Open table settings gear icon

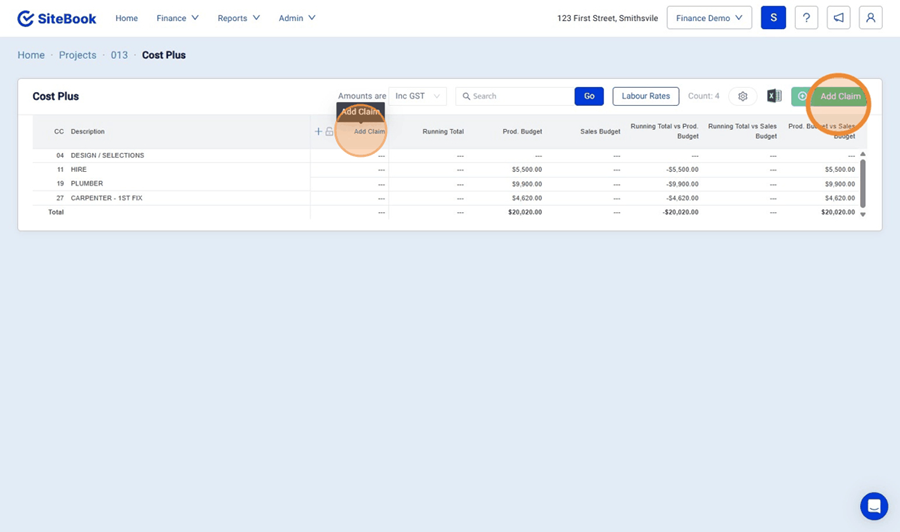pyautogui.click(x=742, y=96)
